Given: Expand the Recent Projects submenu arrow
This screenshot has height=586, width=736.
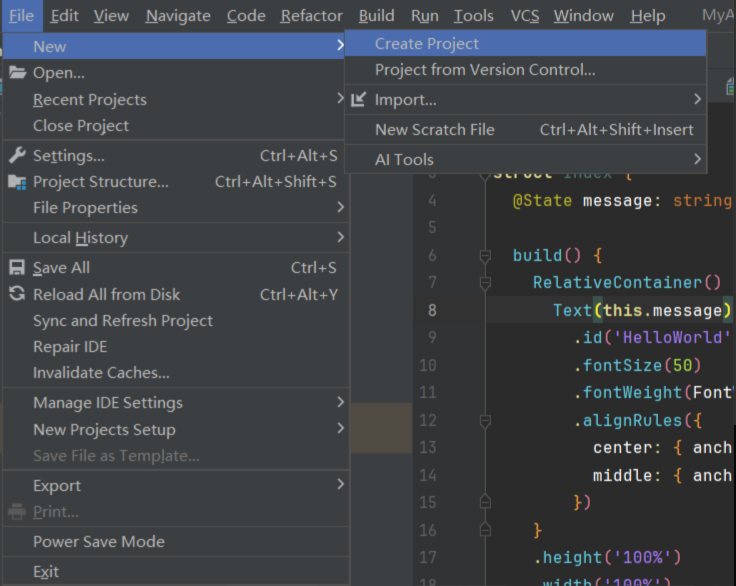Looking at the screenshot, I should [340, 99].
